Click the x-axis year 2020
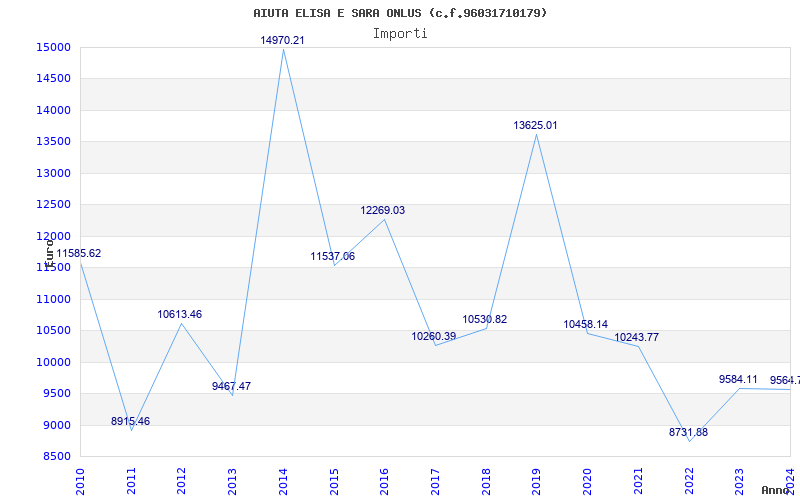 tap(587, 481)
